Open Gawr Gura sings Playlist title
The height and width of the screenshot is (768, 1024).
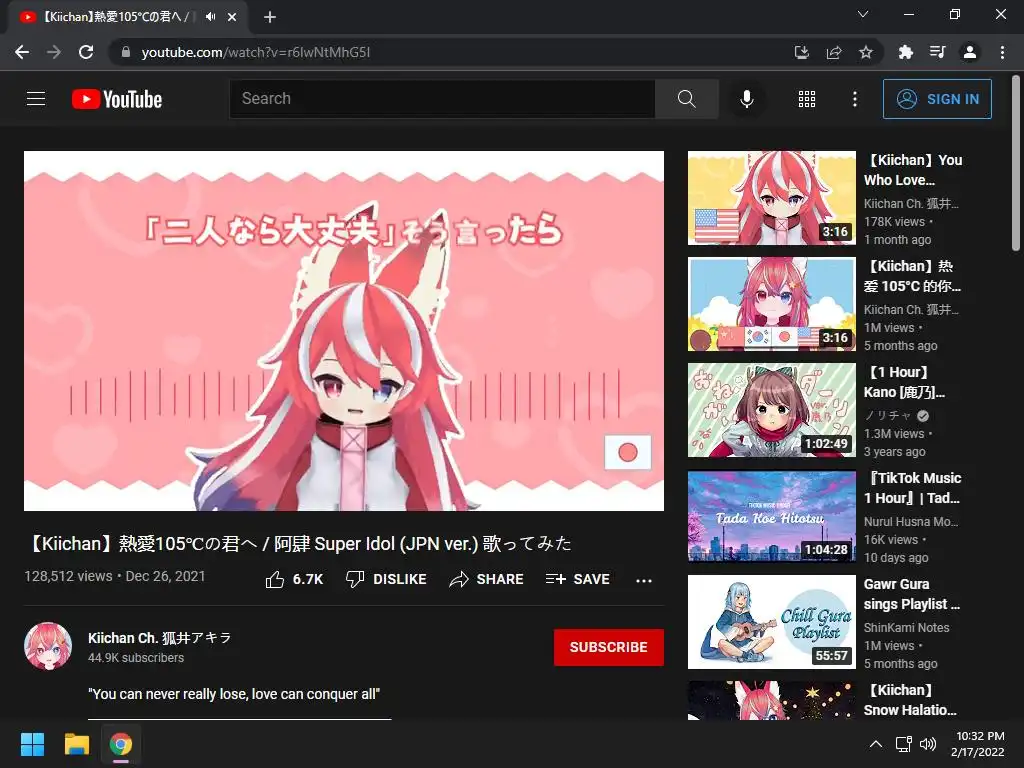pos(912,594)
